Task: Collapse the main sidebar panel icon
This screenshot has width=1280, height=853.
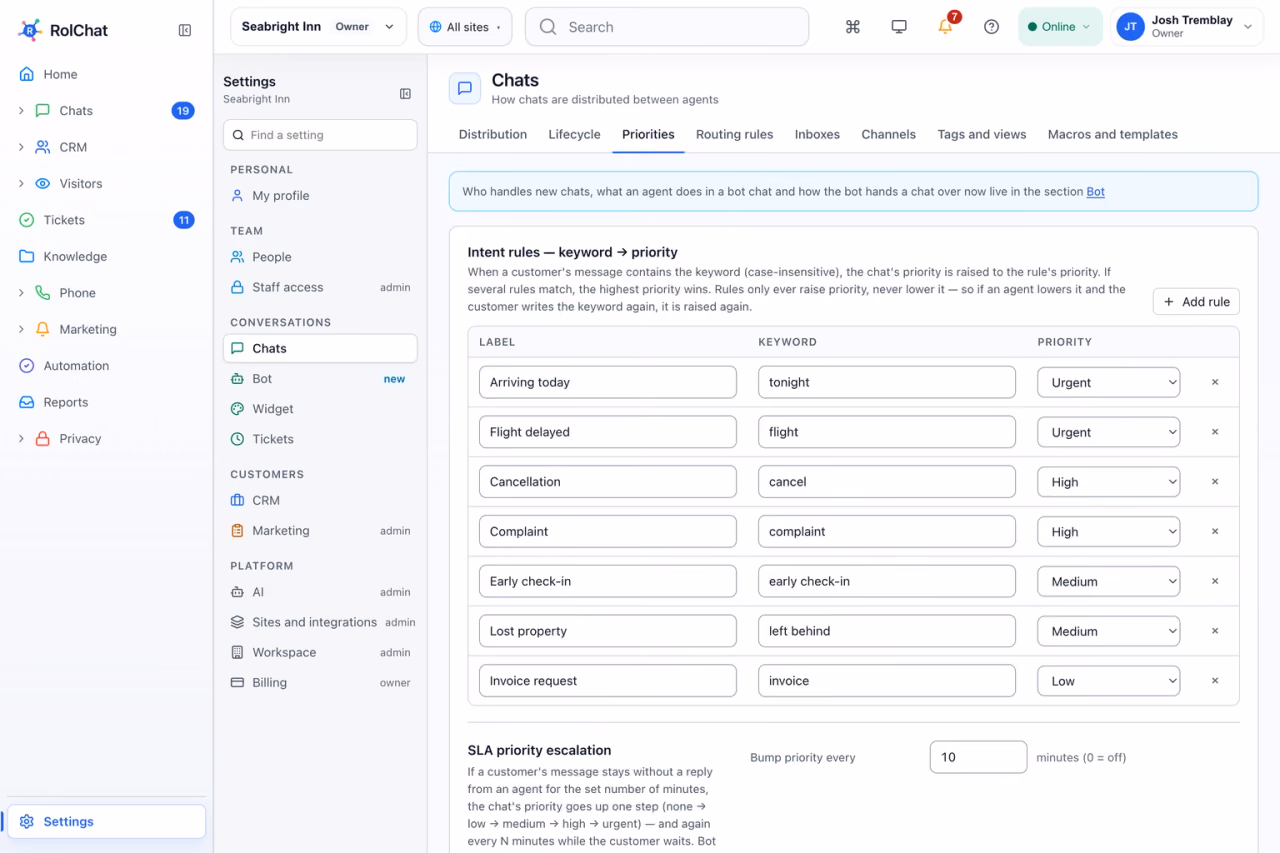Action: click(185, 30)
